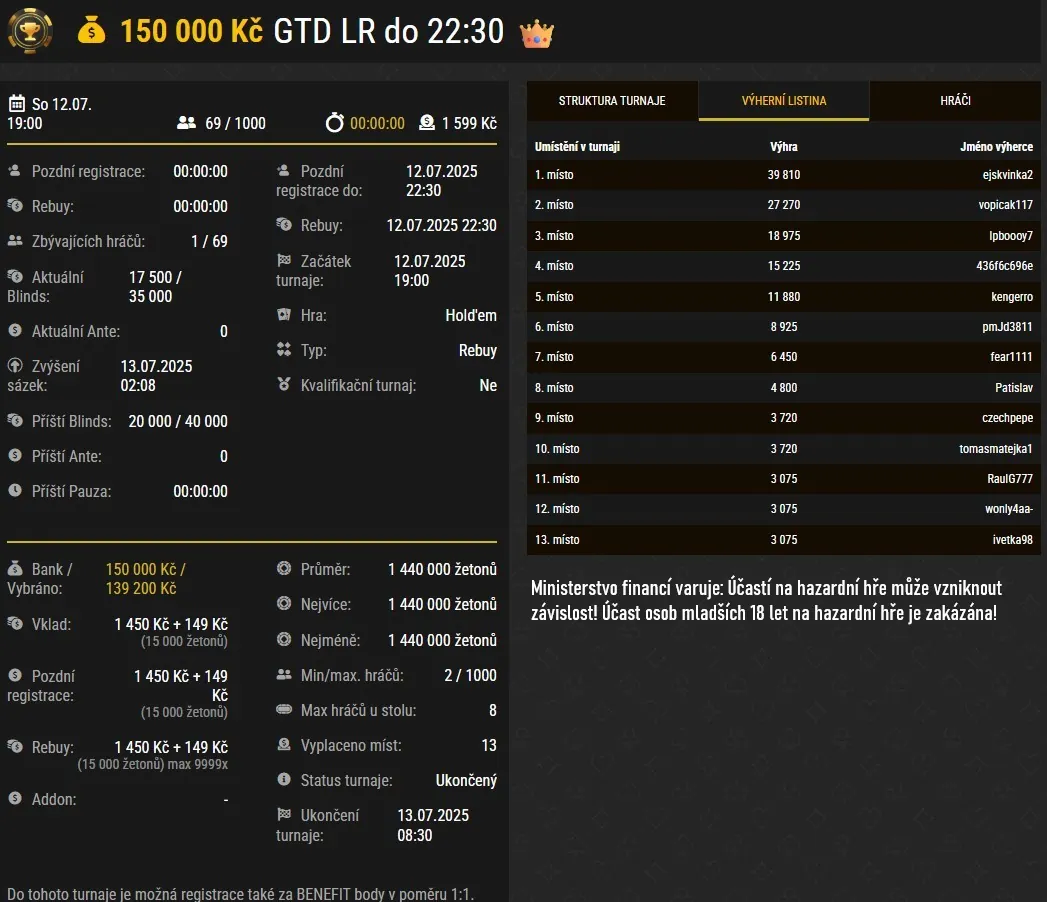Click winner name lpboooy7
1047x902 pixels.
1011,236
